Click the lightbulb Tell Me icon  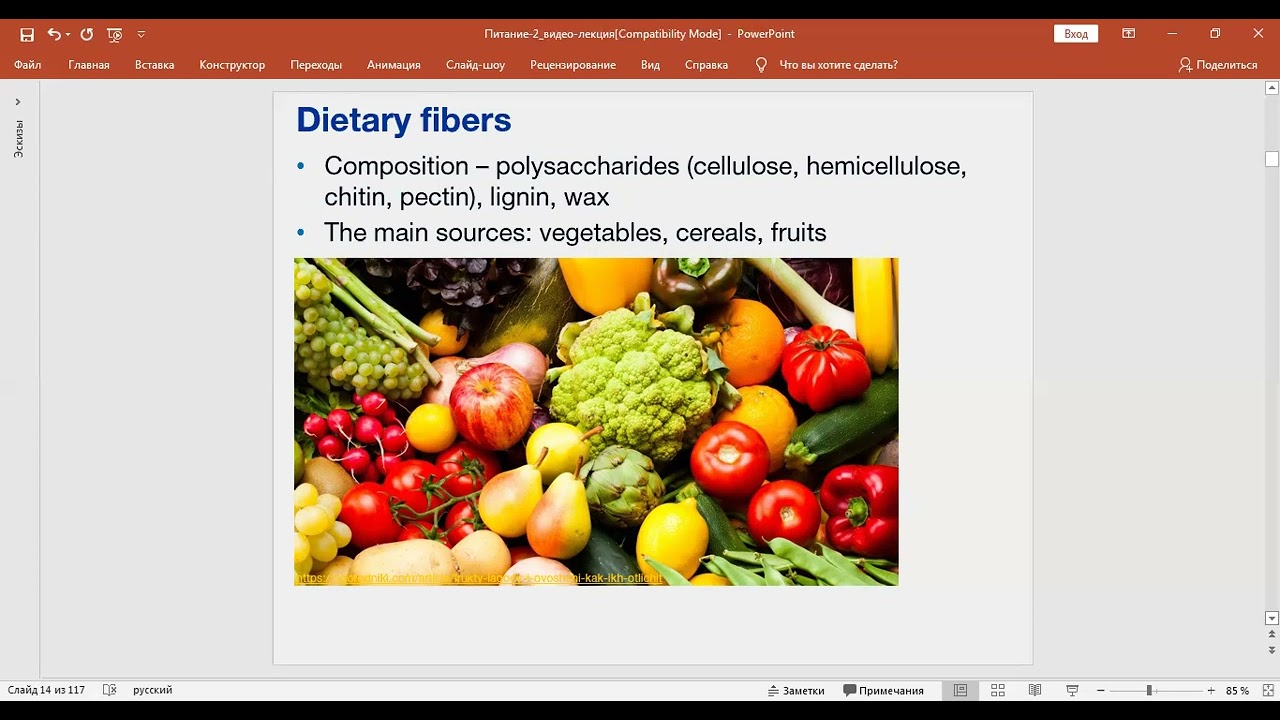pyautogui.click(x=761, y=64)
